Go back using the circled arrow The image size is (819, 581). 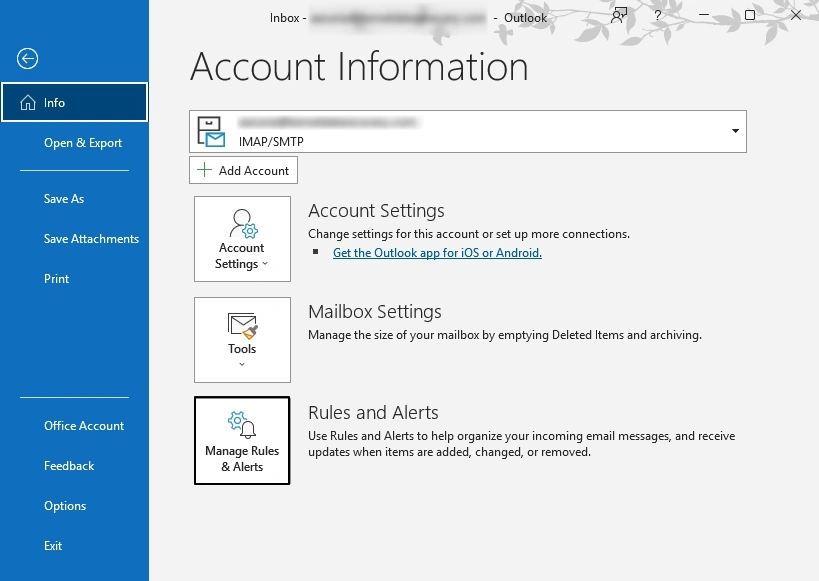pos(27,59)
